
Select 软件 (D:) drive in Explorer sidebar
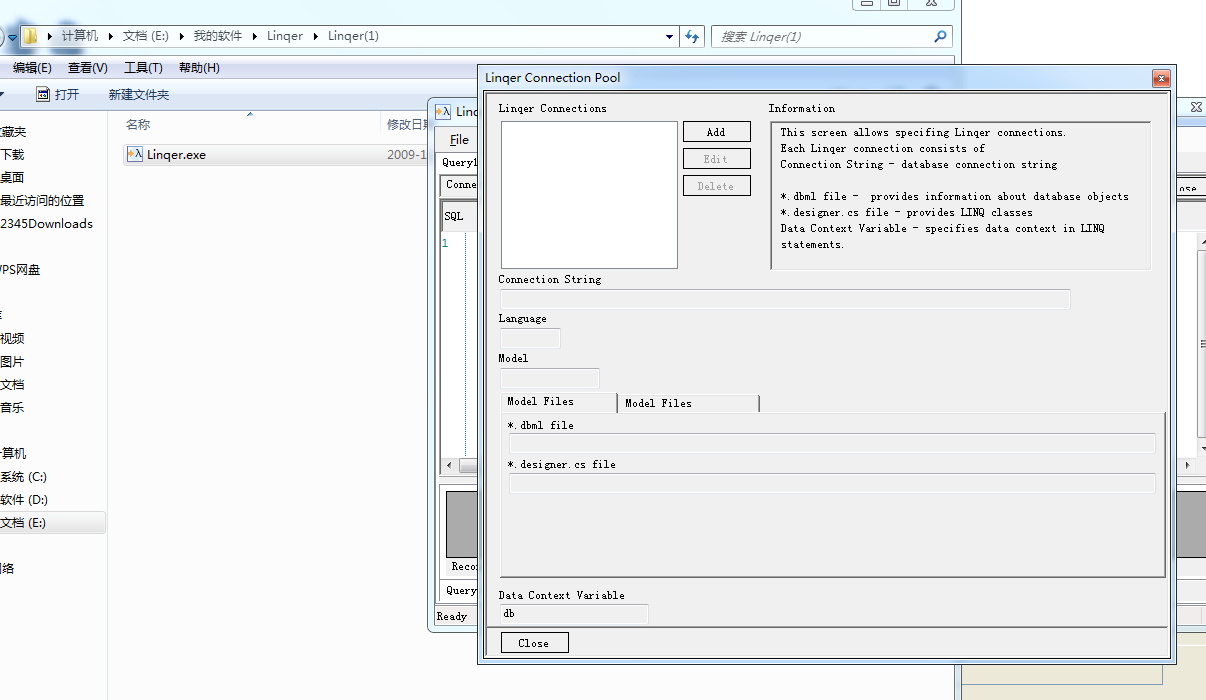(24, 500)
